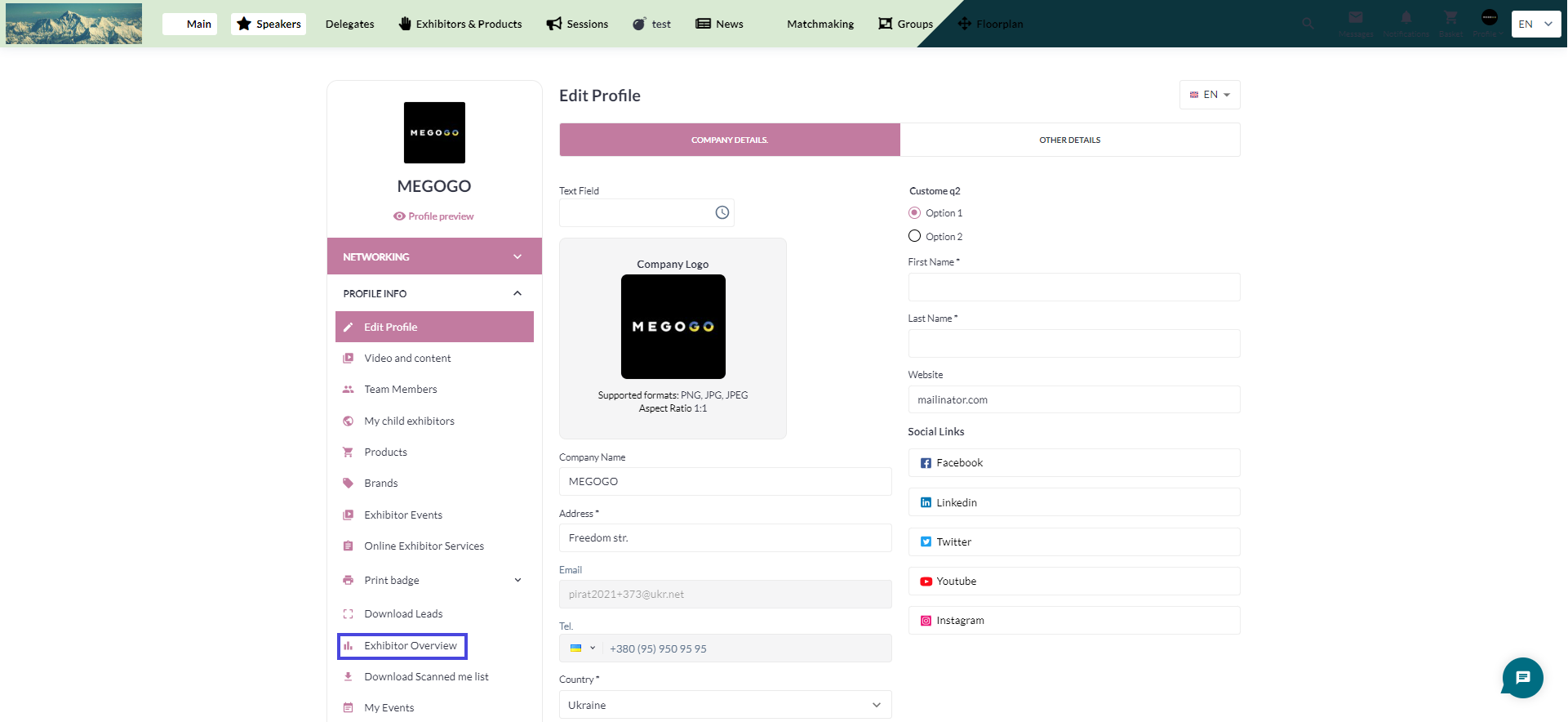Image resolution: width=1568 pixels, height=722 pixels.
Task: Click the Brands tag icon
Action: [x=349, y=484]
